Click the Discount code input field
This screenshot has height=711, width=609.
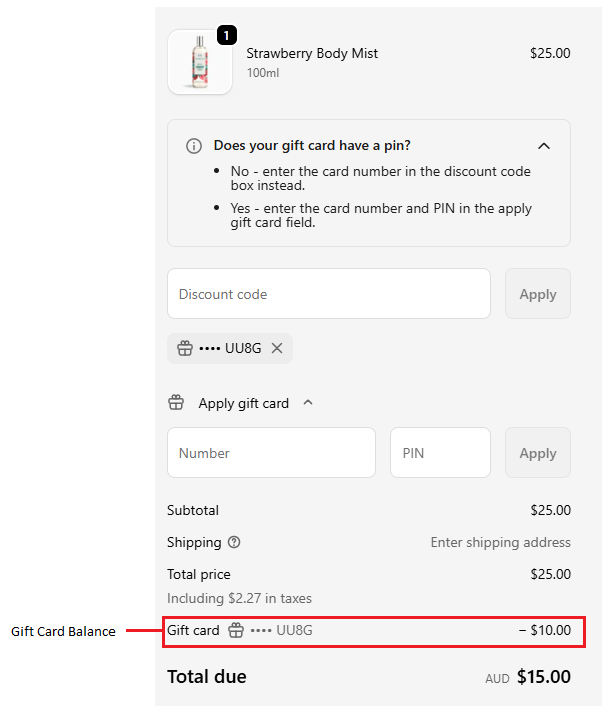pyautogui.click(x=329, y=294)
